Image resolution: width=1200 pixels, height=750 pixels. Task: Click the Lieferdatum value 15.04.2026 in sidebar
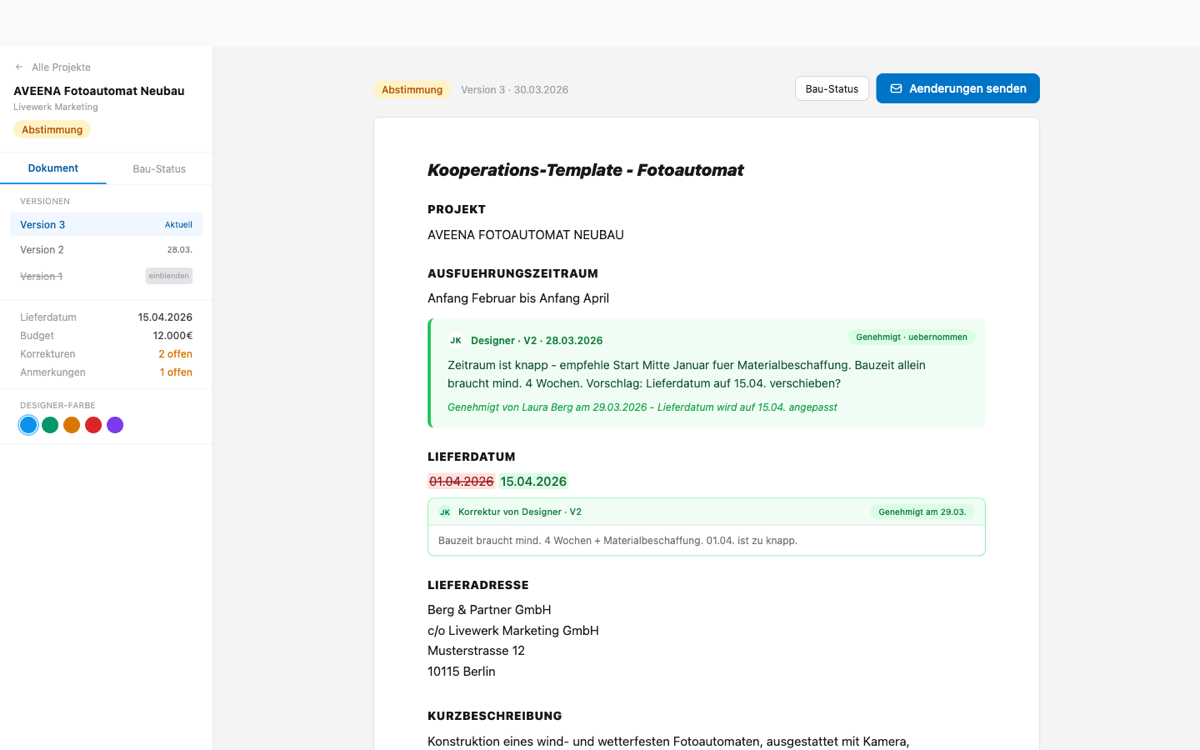click(165, 317)
